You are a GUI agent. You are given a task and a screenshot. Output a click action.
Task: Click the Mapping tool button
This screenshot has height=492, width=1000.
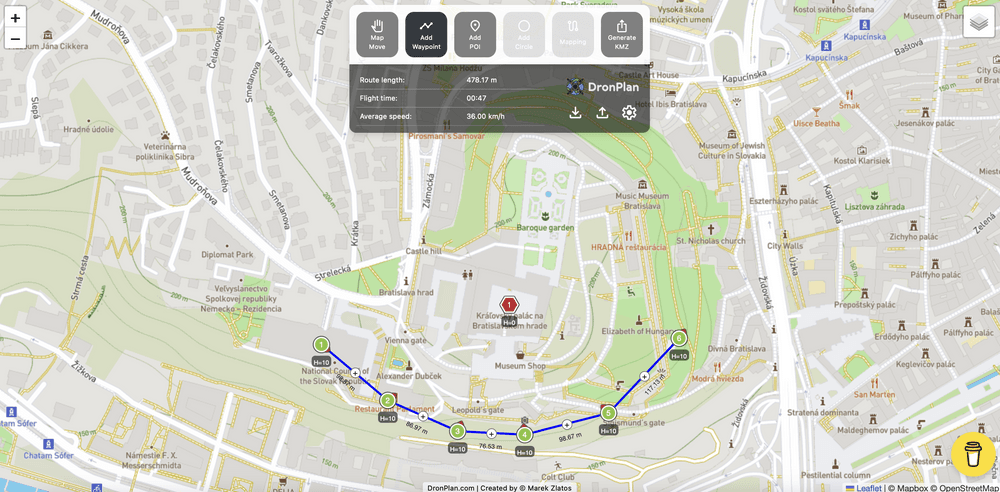(573, 34)
